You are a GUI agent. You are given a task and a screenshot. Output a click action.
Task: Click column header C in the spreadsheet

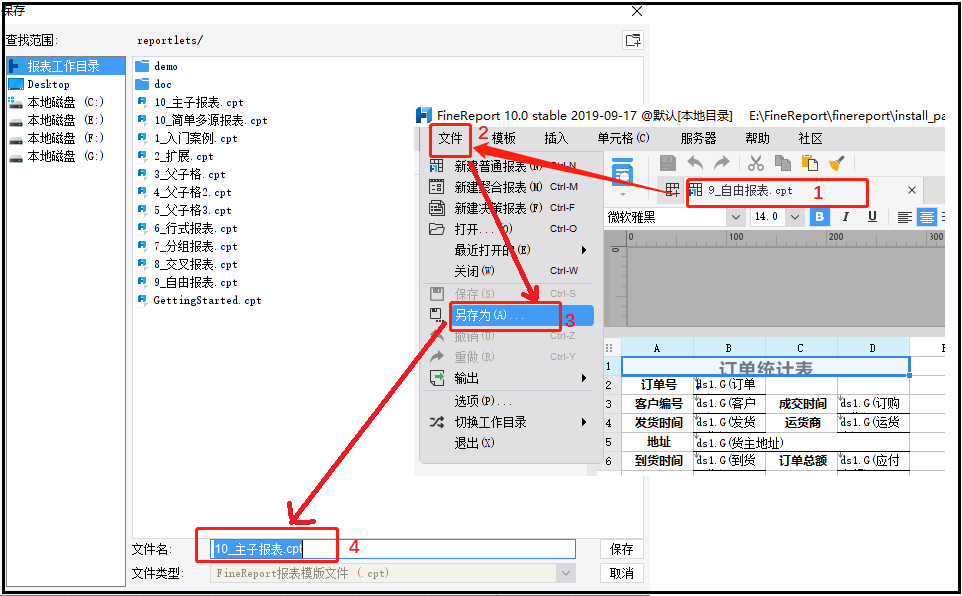801,348
